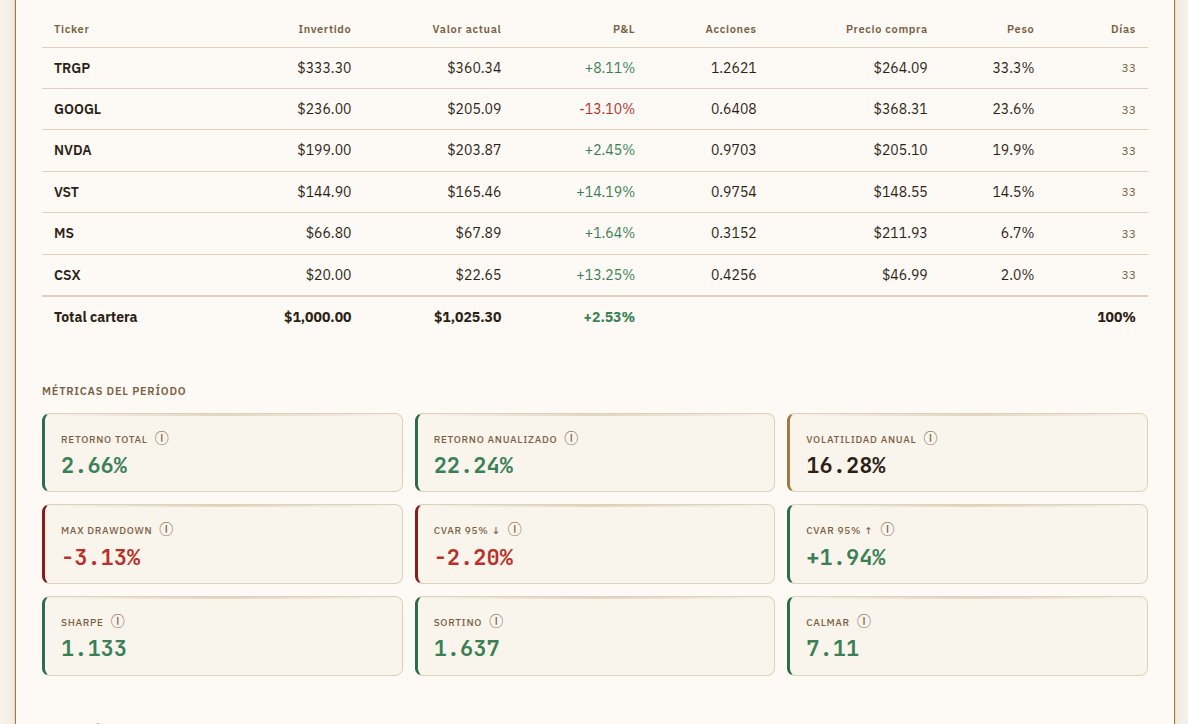Show info tooltip for Max Drawdown
This screenshot has height=724, width=1188.
pos(167,529)
